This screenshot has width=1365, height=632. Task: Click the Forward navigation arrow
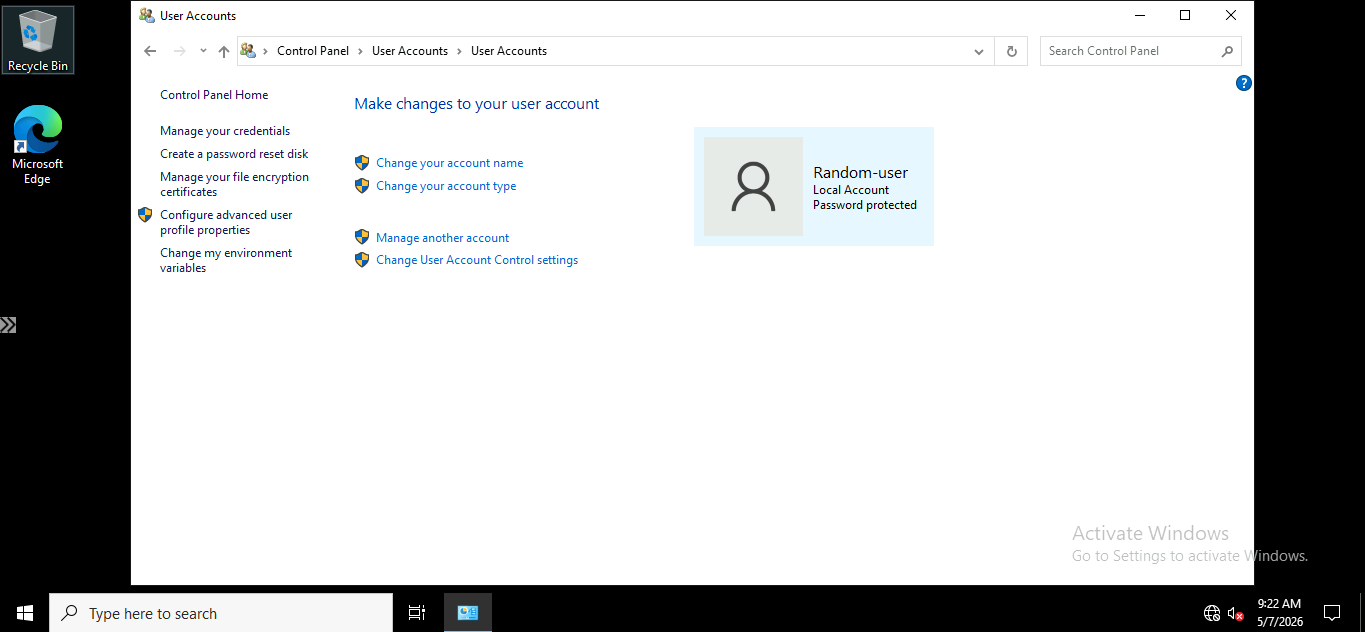[x=180, y=51]
